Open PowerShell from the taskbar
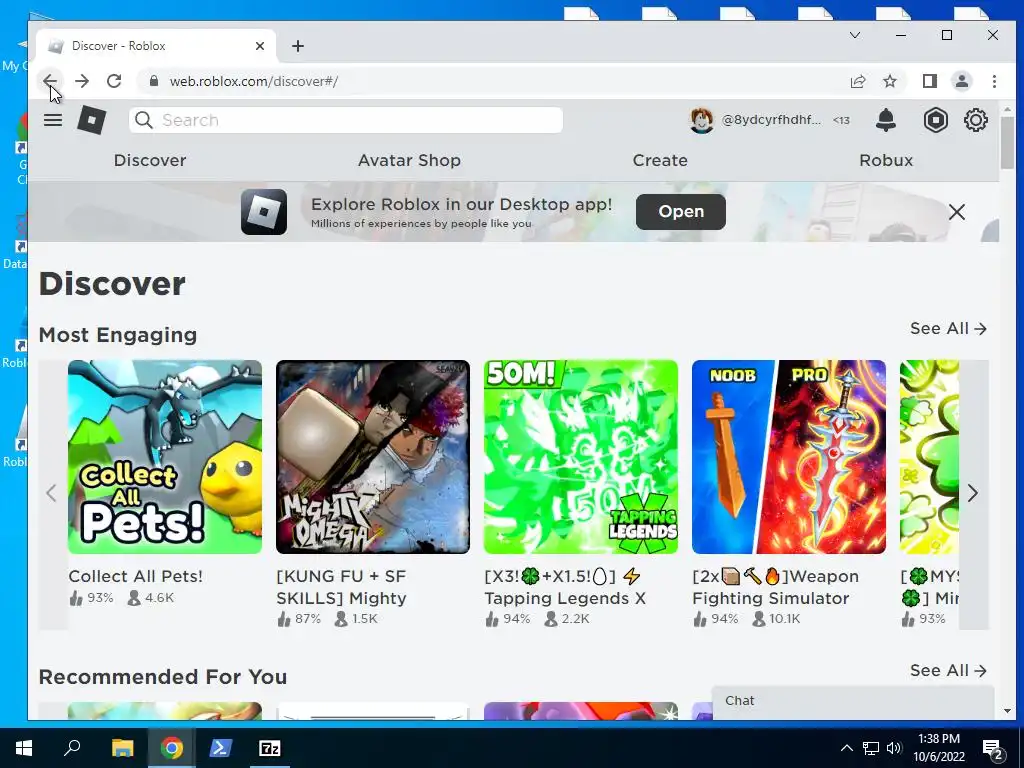Screen dimensions: 1024x768 [220, 748]
